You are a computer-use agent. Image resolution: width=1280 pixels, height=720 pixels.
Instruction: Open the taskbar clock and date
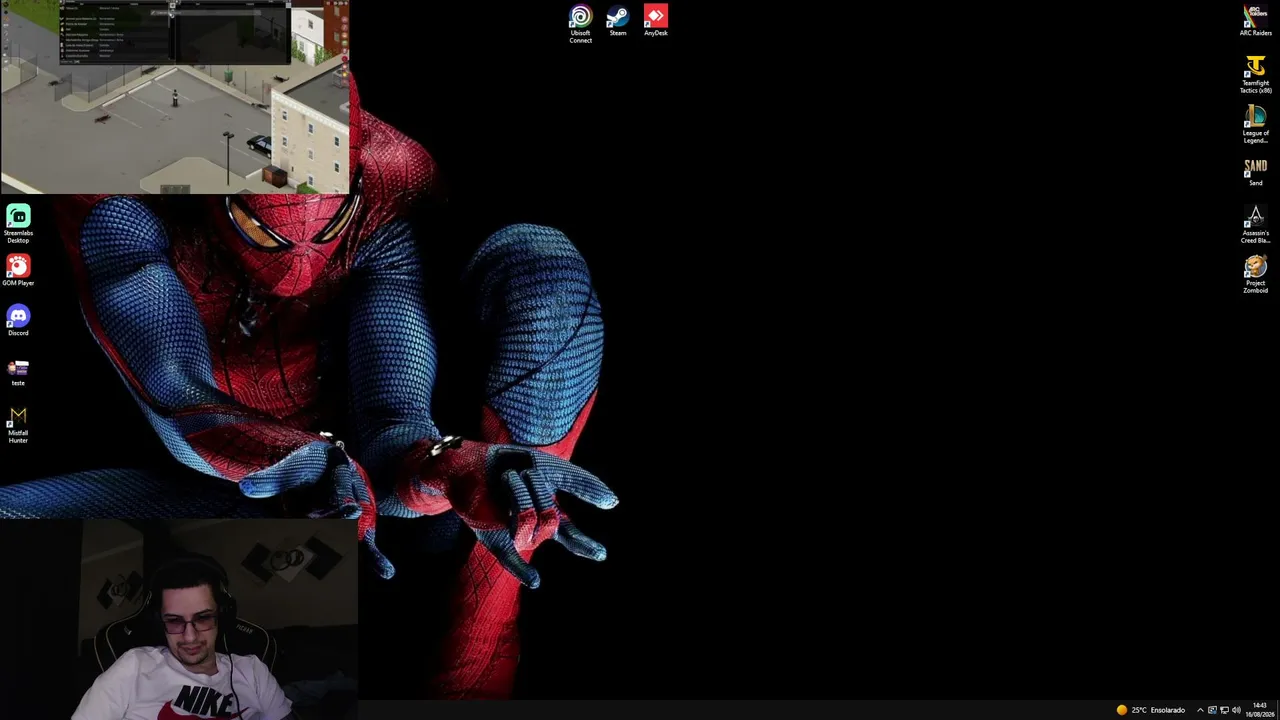click(x=1259, y=710)
